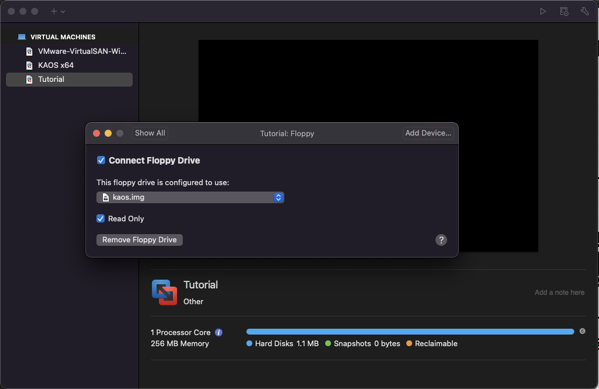
Task: Select VMware-VirtualSAN-Wi... virtual machine
Action: pos(70,51)
